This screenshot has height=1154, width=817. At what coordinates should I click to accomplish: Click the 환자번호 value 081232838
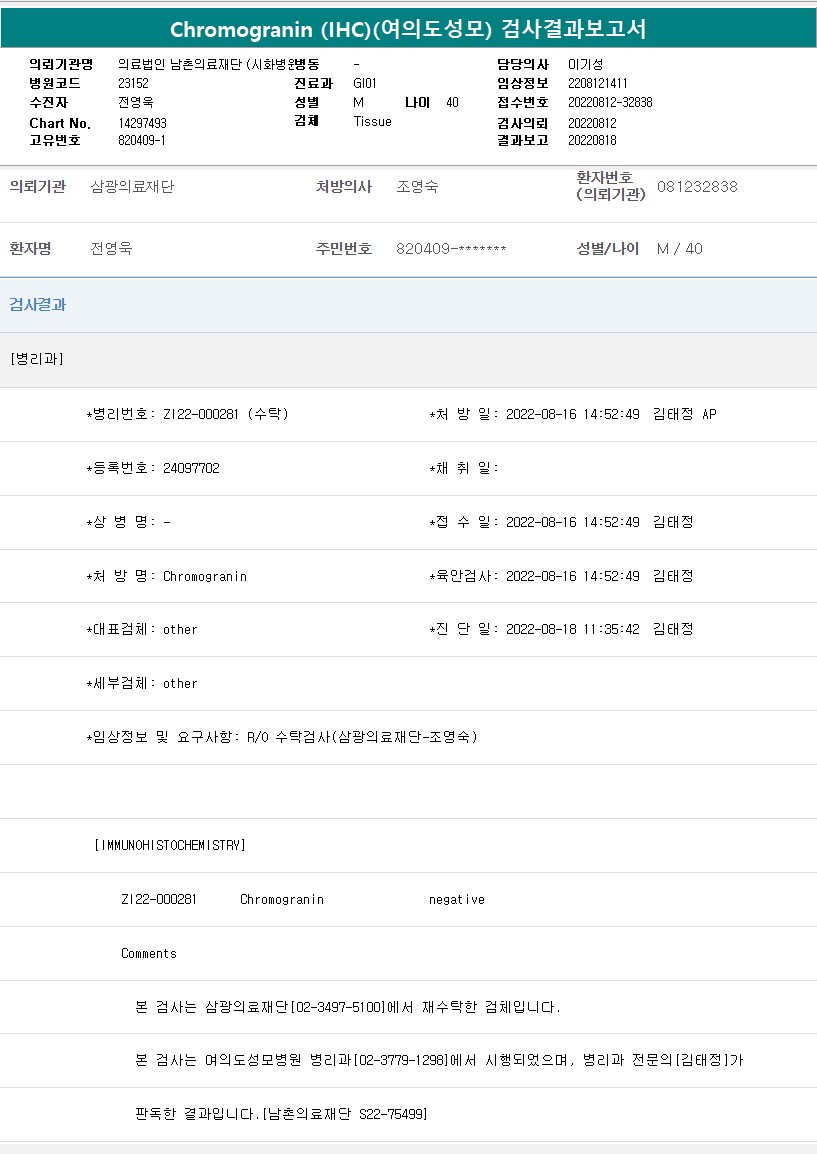pyautogui.click(x=697, y=187)
